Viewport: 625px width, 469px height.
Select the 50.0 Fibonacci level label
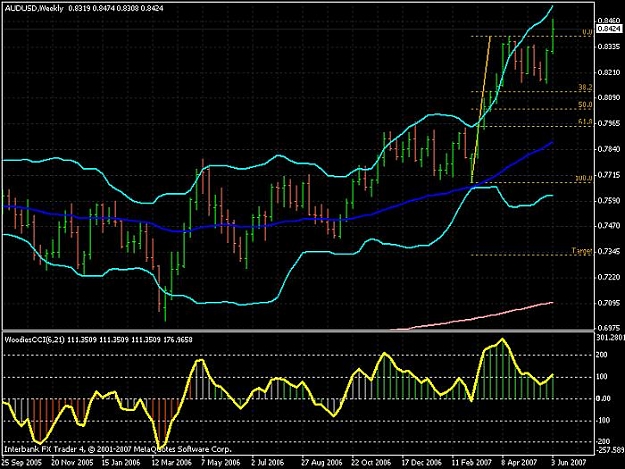(x=585, y=105)
